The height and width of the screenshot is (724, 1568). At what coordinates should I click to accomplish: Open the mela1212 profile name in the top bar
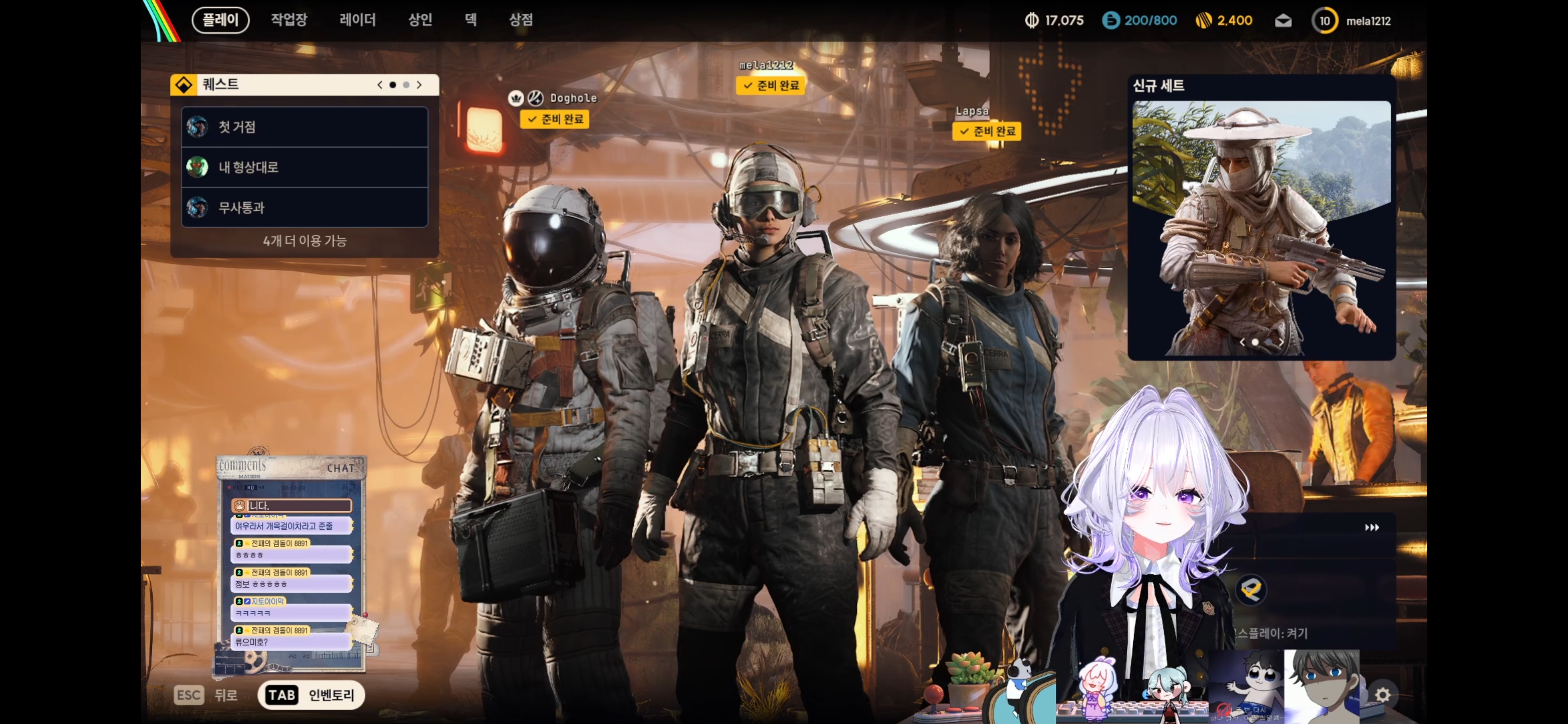click(1368, 21)
